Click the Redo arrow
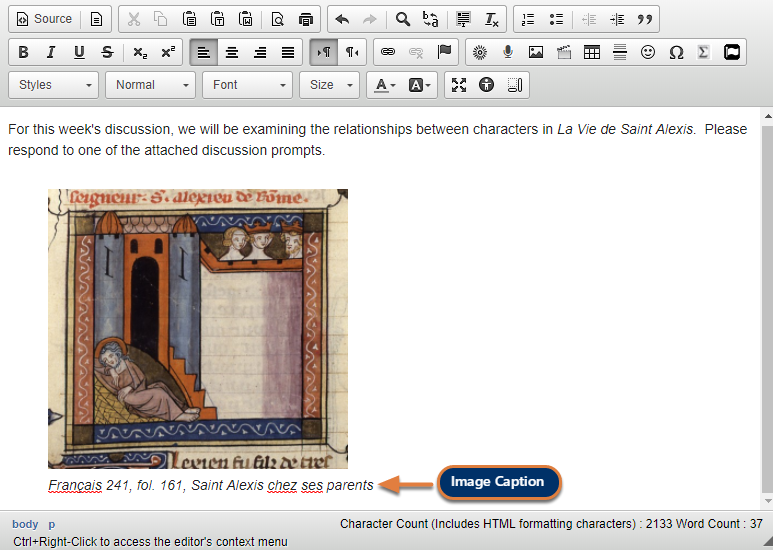The image size is (773, 550). point(370,19)
